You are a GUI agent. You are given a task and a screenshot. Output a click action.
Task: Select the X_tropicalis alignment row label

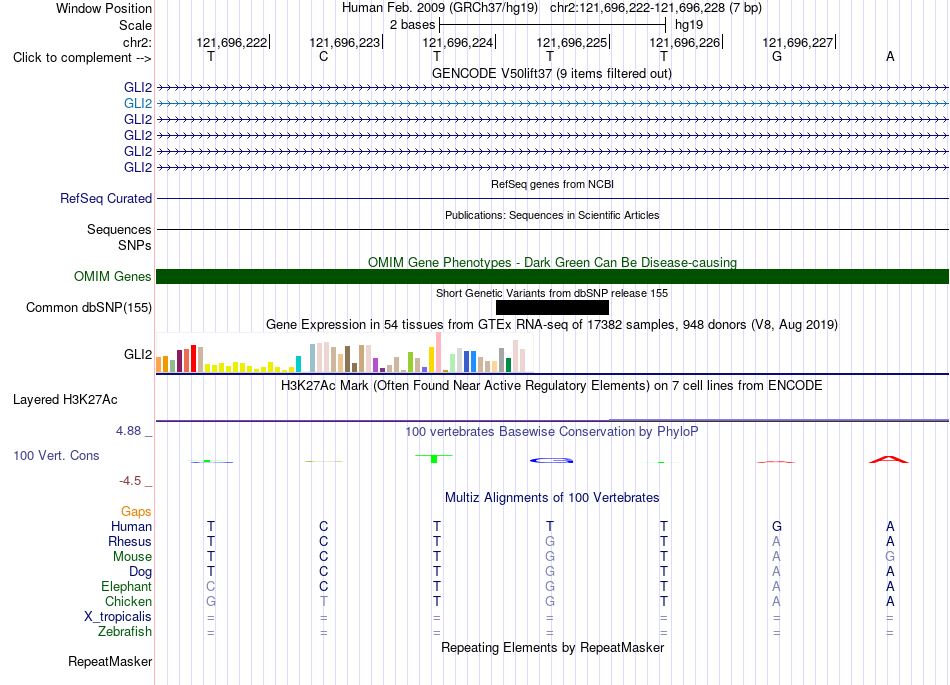118,617
